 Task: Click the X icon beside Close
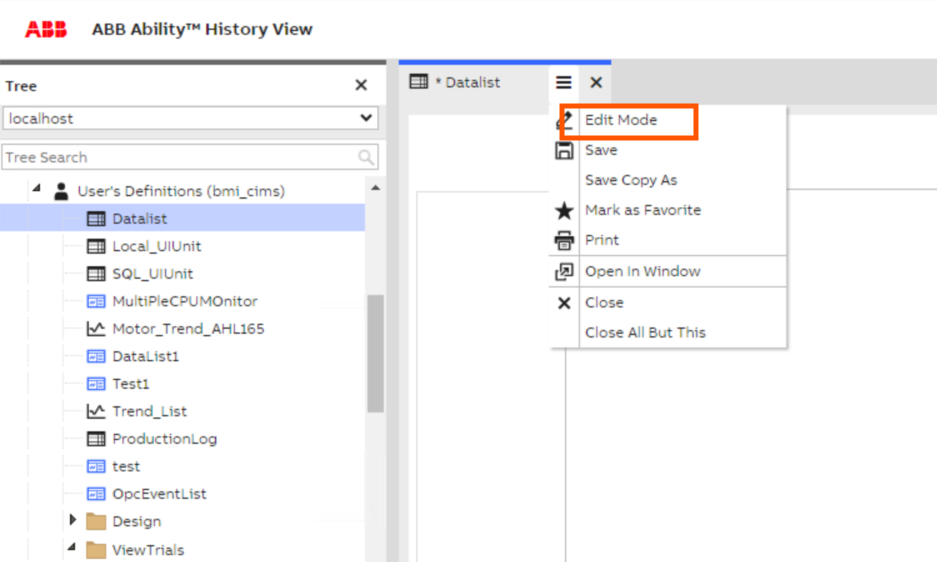(564, 303)
